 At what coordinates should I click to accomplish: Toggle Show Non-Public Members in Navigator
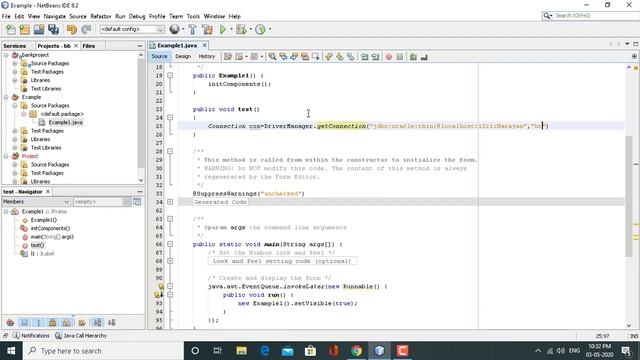click(x=53, y=322)
